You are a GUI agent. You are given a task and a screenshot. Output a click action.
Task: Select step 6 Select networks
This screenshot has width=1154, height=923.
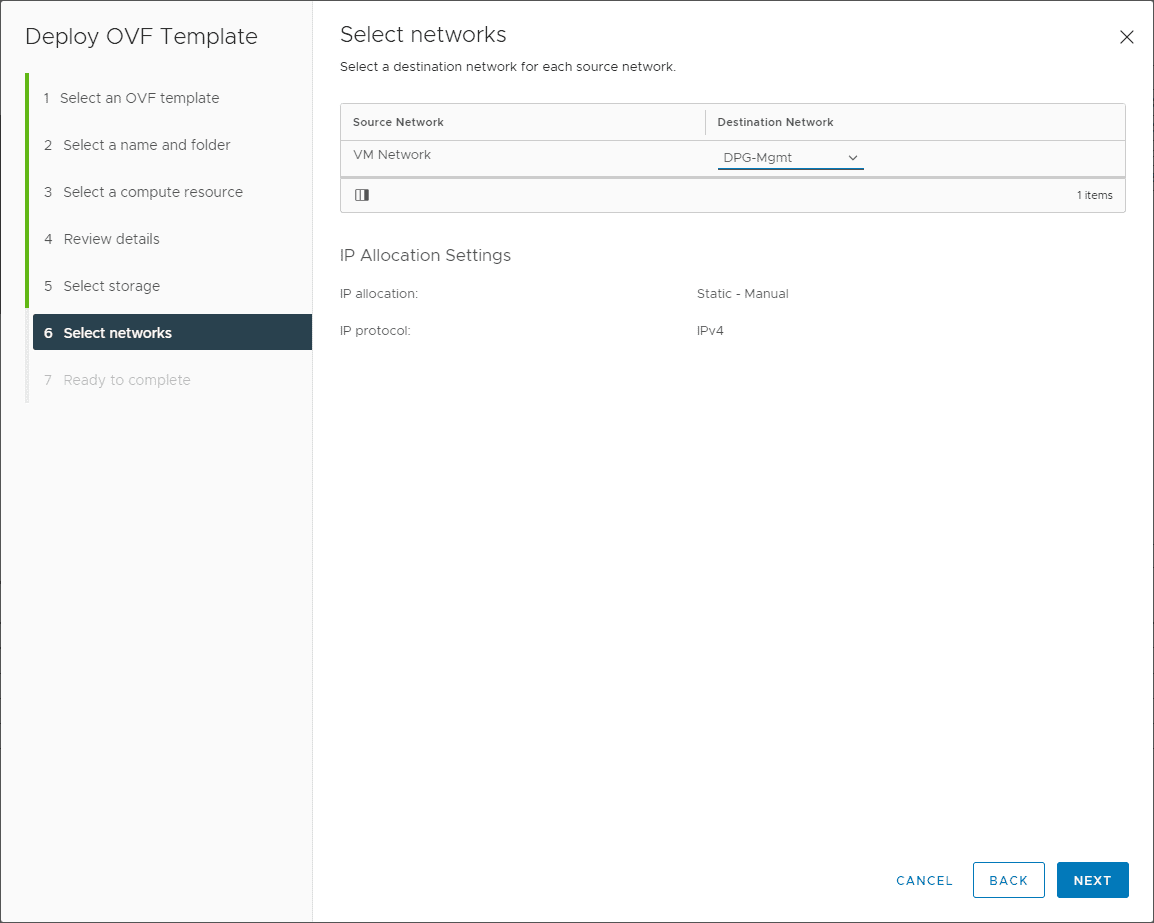tap(117, 333)
